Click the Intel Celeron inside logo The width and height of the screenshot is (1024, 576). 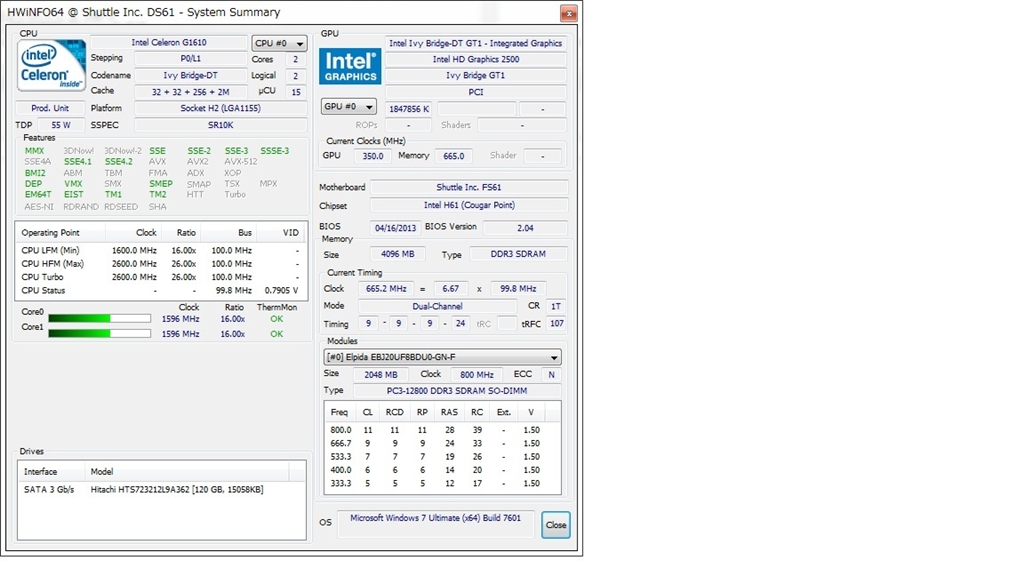tap(52, 65)
